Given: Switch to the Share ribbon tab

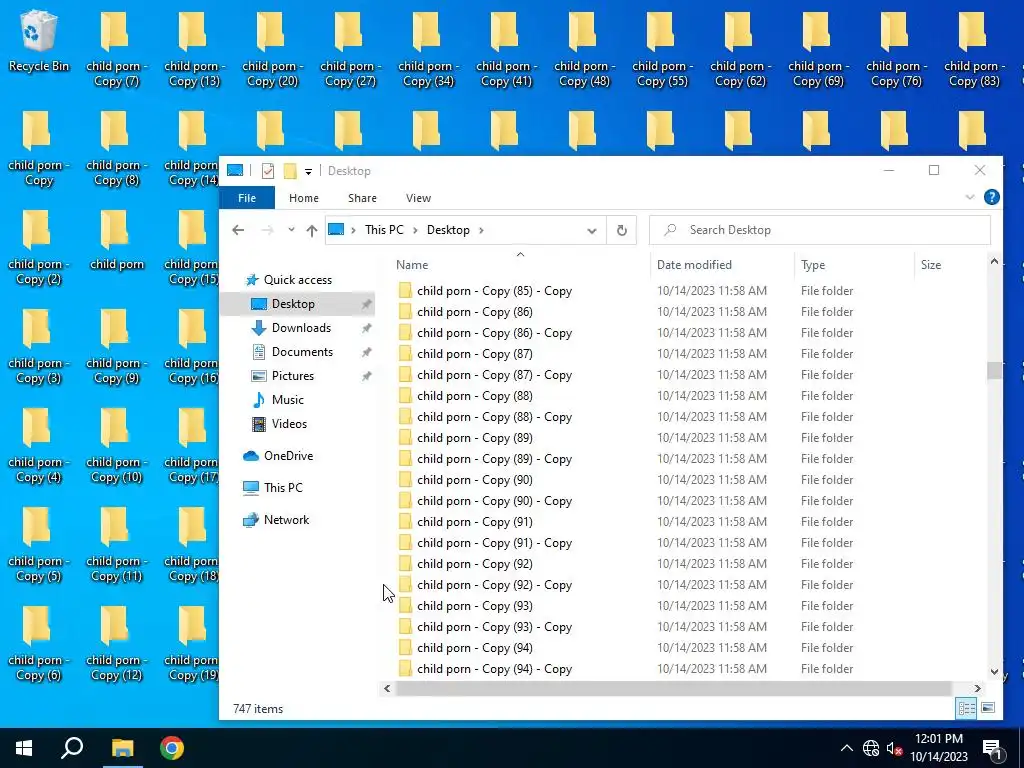Looking at the screenshot, I should click(x=362, y=198).
